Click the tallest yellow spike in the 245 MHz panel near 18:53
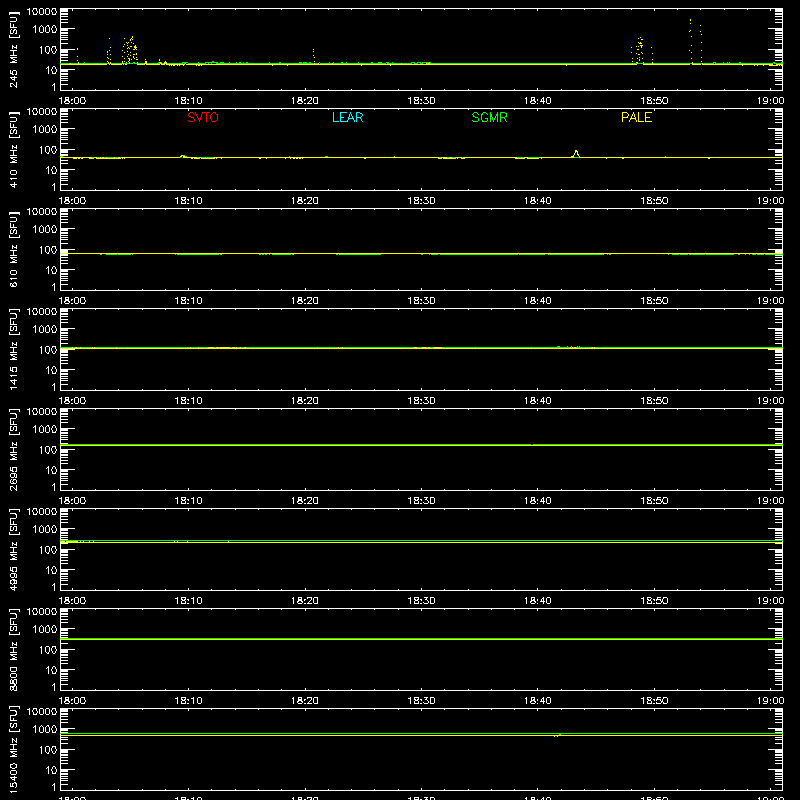800x800 pixels. 691,41
